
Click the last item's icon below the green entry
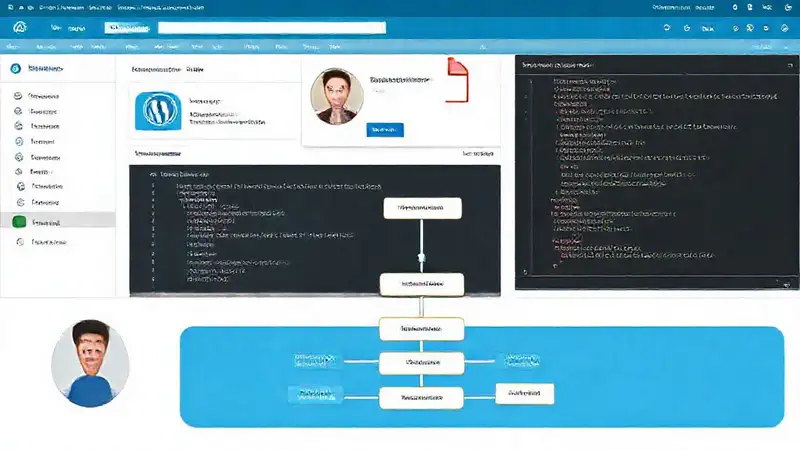click(19, 242)
